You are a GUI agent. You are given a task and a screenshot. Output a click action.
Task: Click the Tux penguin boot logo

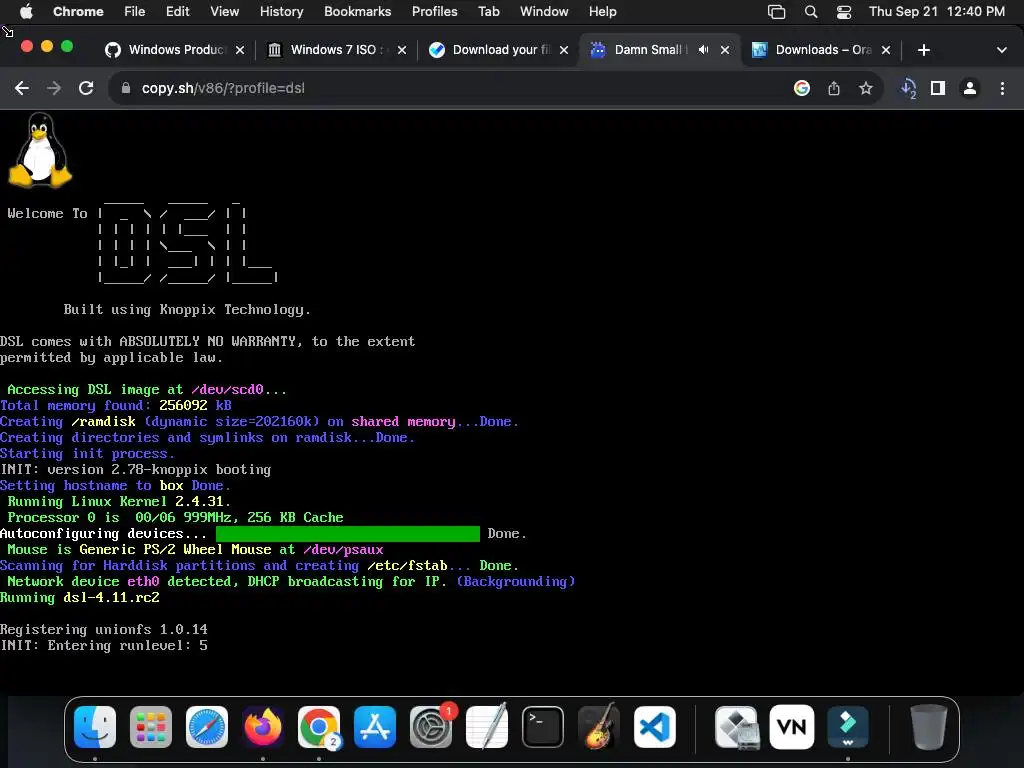point(40,150)
